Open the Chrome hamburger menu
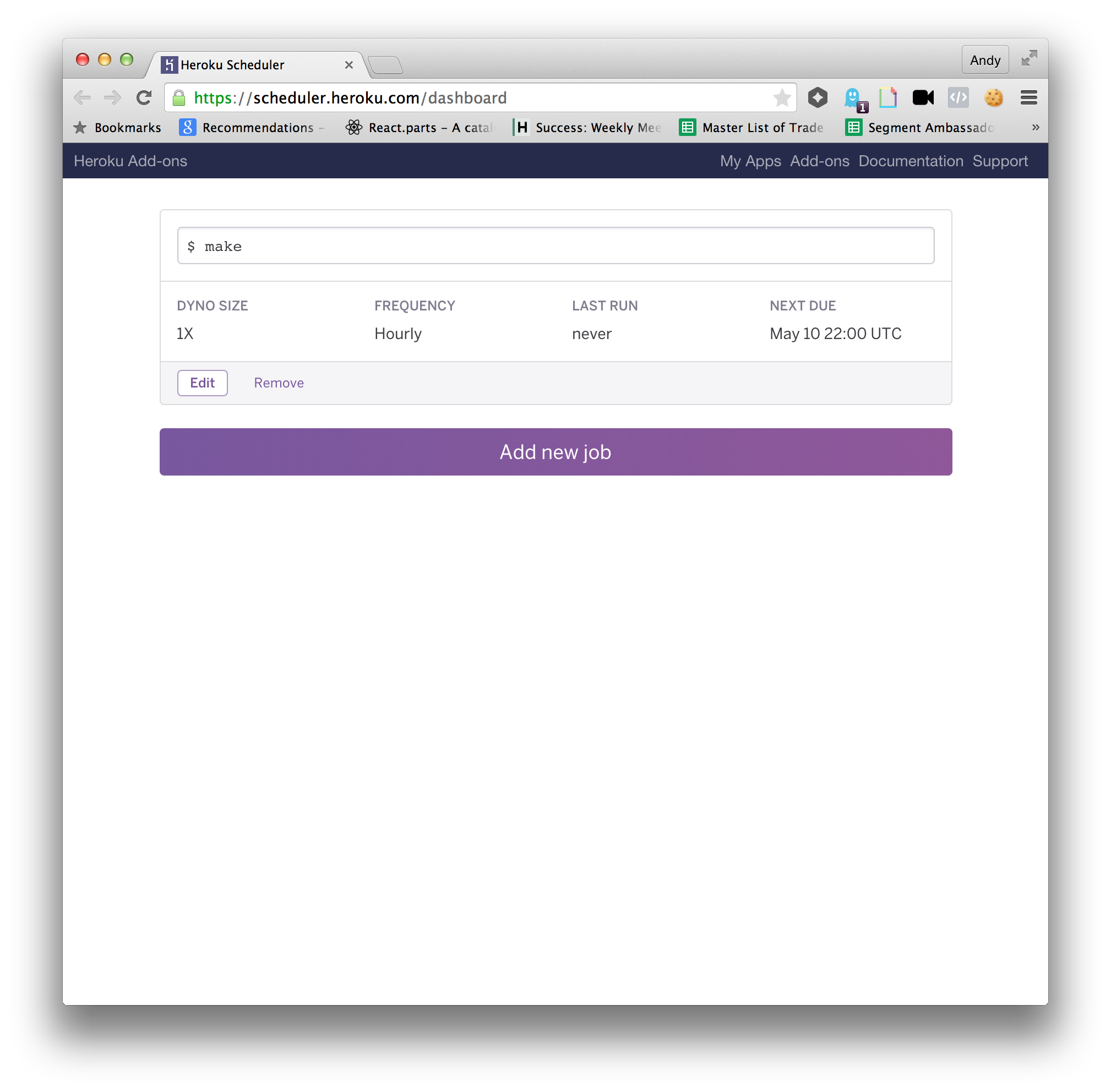The width and height of the screenshot is (1111, 1092). (1028, 98)
